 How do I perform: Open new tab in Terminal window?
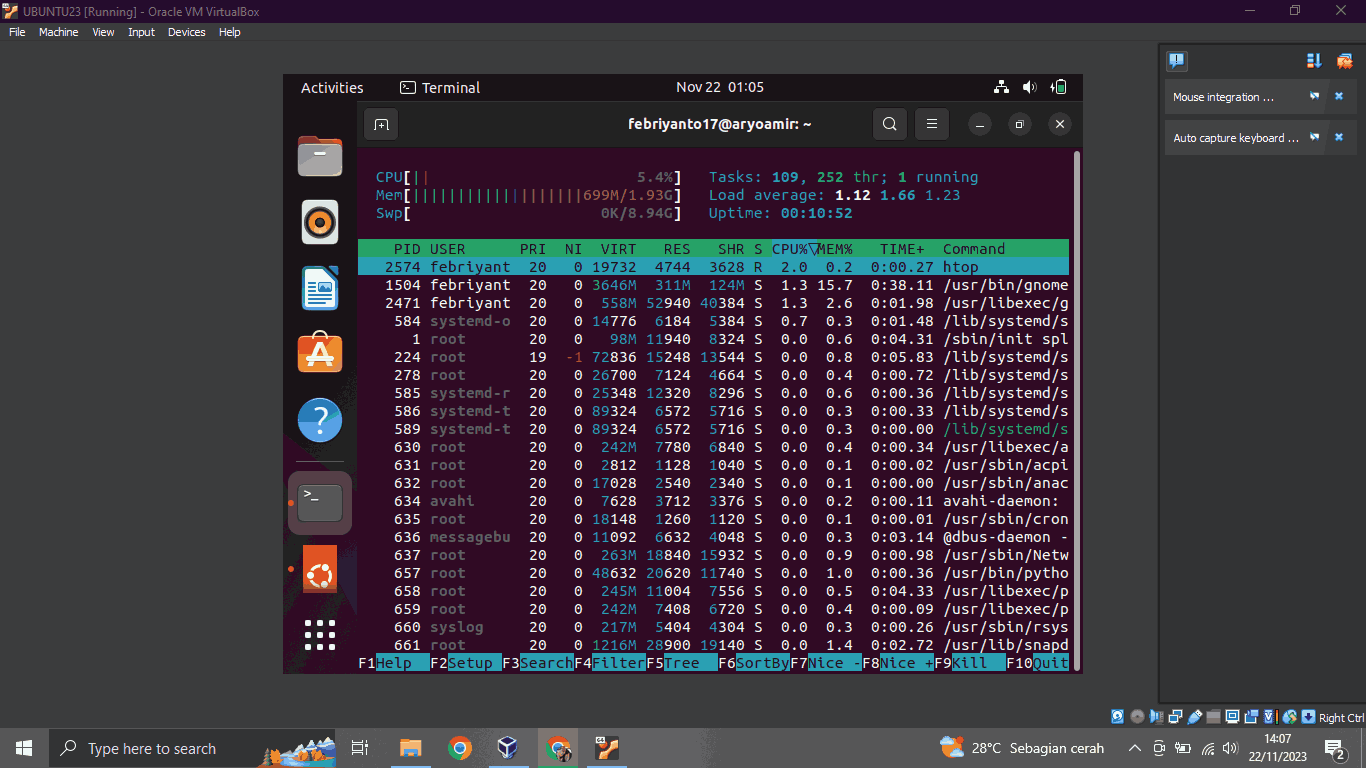point(381,125)
